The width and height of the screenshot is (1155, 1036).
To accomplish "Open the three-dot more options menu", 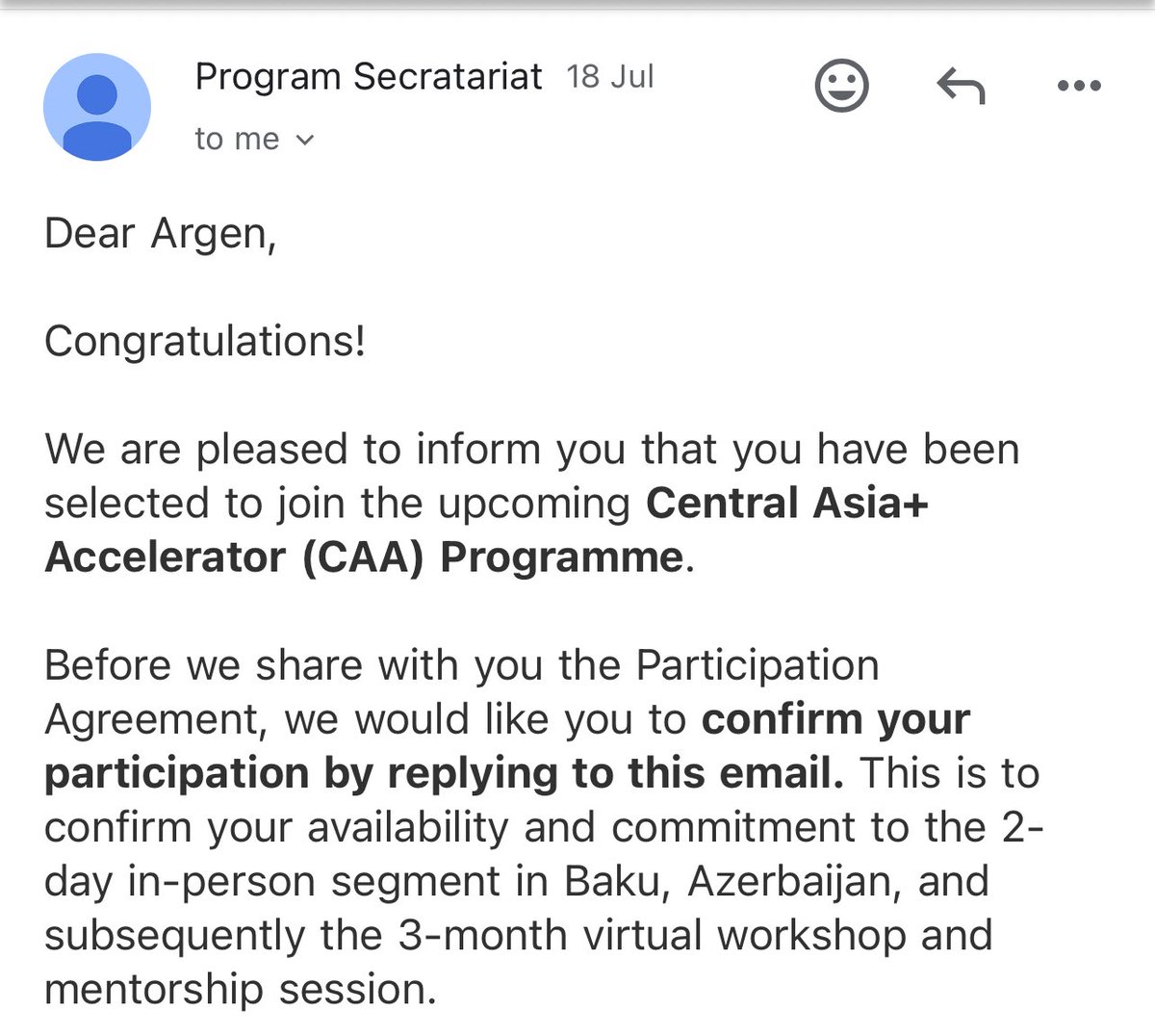I will tap(1078, 86).
